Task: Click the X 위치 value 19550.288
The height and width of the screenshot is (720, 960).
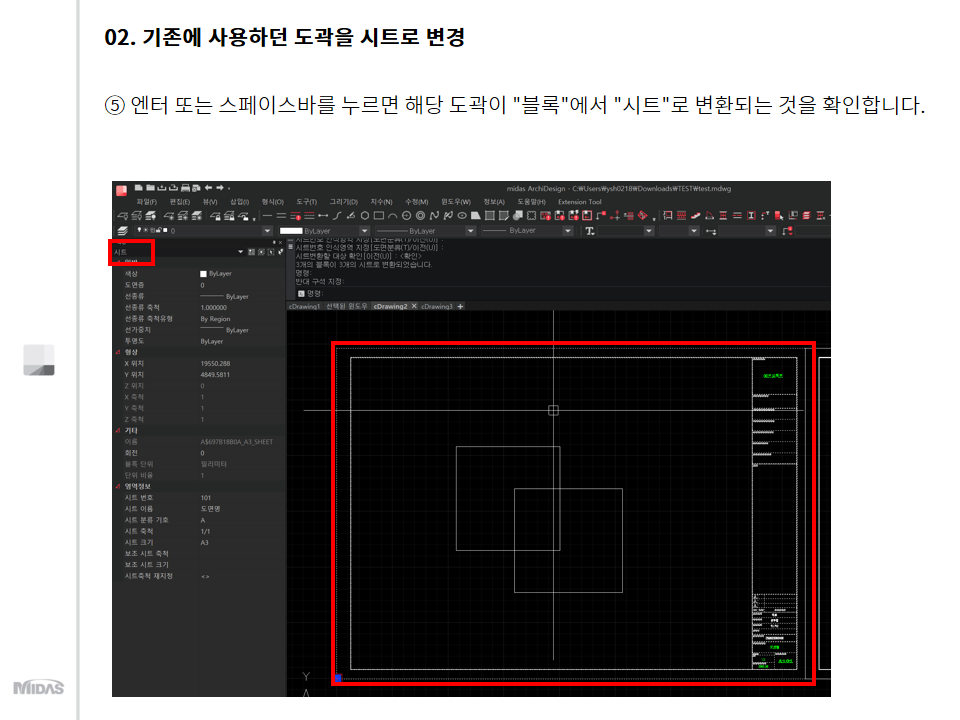Action: (x=215, y=364)
